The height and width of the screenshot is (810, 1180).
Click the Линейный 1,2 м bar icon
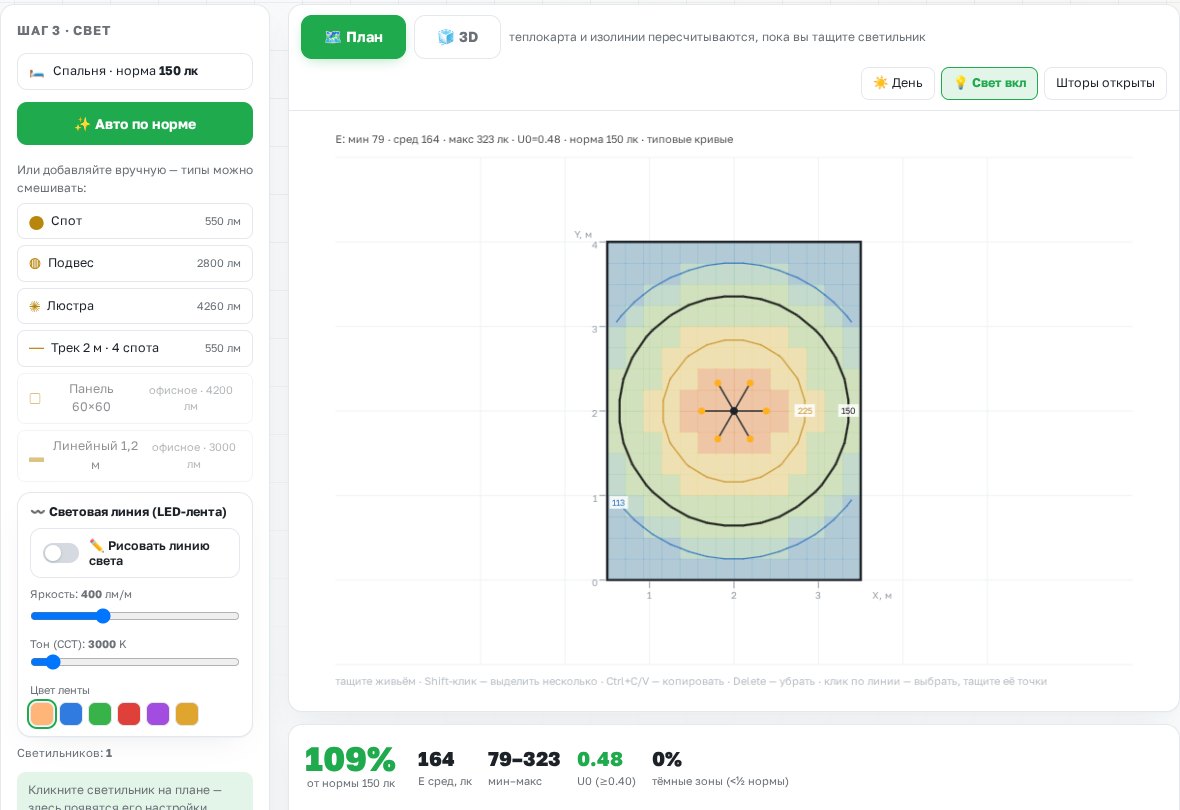coord(36,459)
